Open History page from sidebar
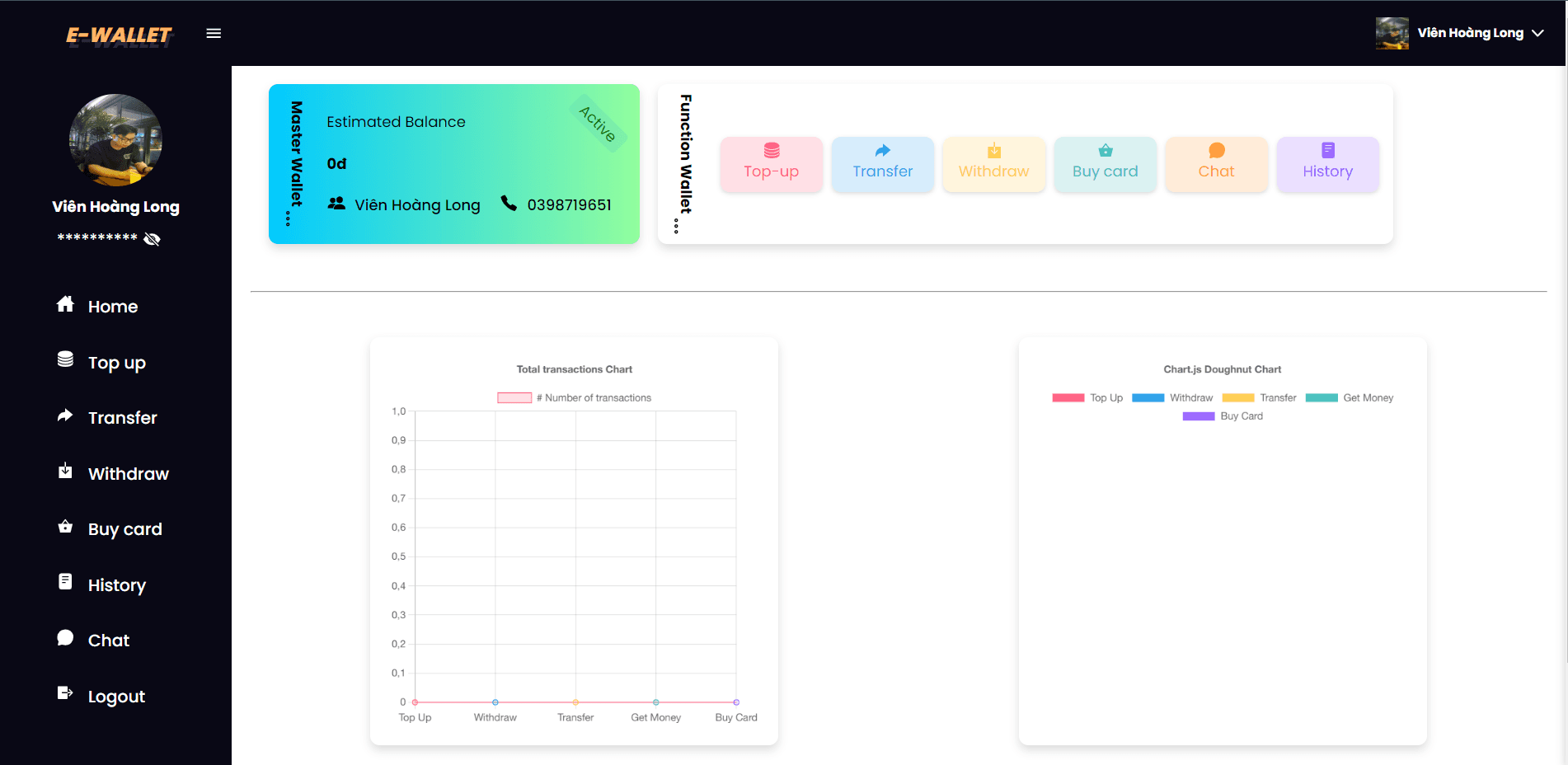The width and height of the screenshot is (1568, 765). 117,585
